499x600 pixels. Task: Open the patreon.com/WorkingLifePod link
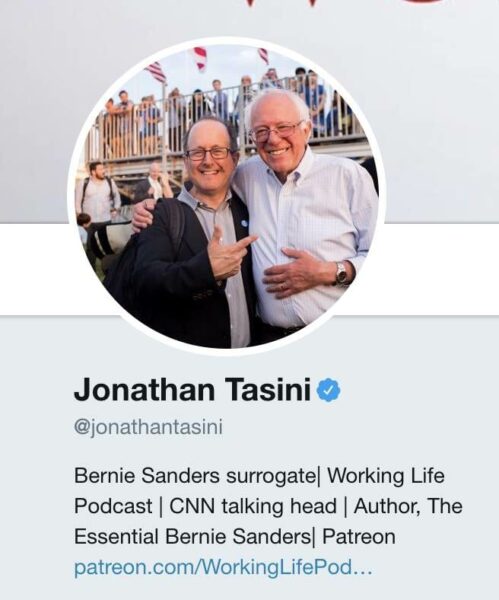click(223, 567)
